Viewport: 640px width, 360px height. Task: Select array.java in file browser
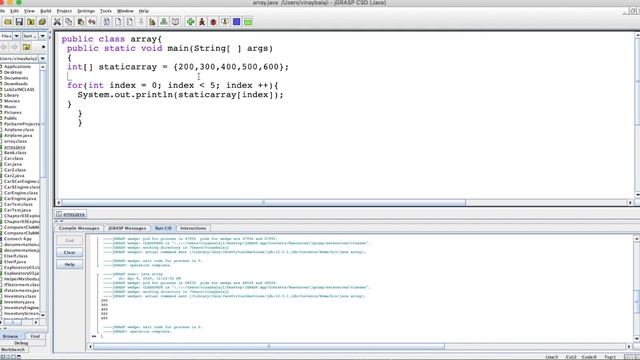click(x=15, y=147)
